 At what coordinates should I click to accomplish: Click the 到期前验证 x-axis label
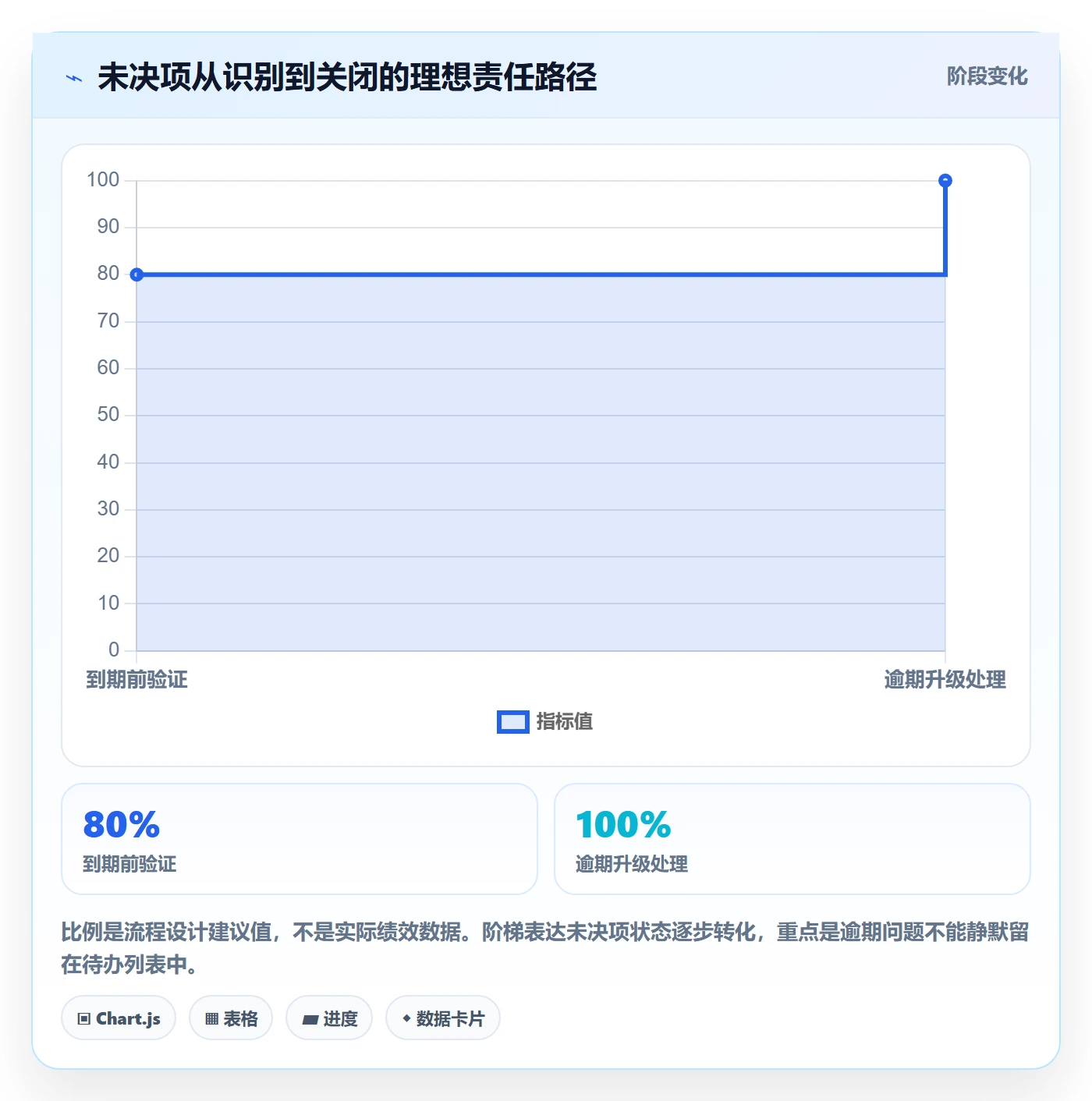pyautogui.click(x=136, y=680)
